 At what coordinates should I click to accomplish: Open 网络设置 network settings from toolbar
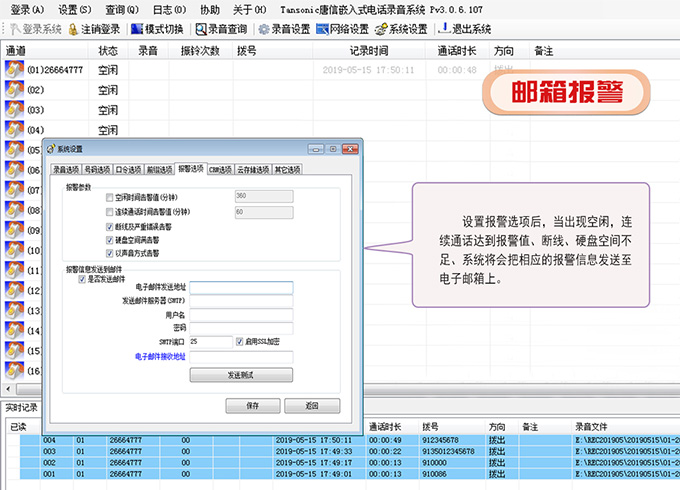pos(322,29)
